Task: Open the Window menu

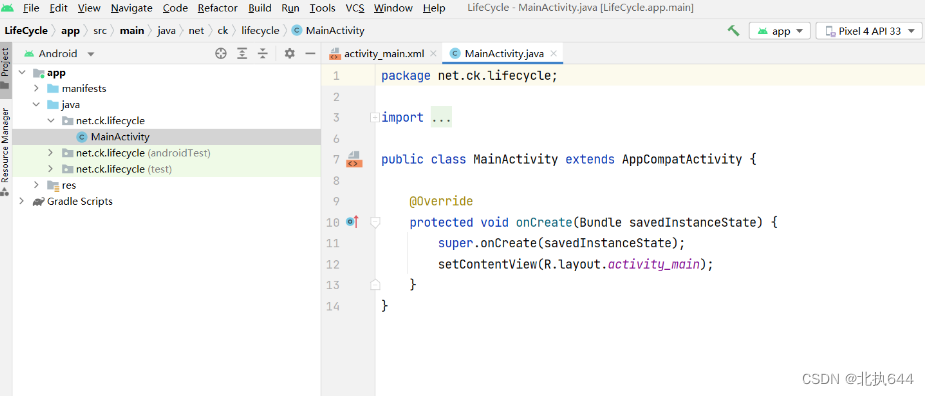Action: [393, 8]
